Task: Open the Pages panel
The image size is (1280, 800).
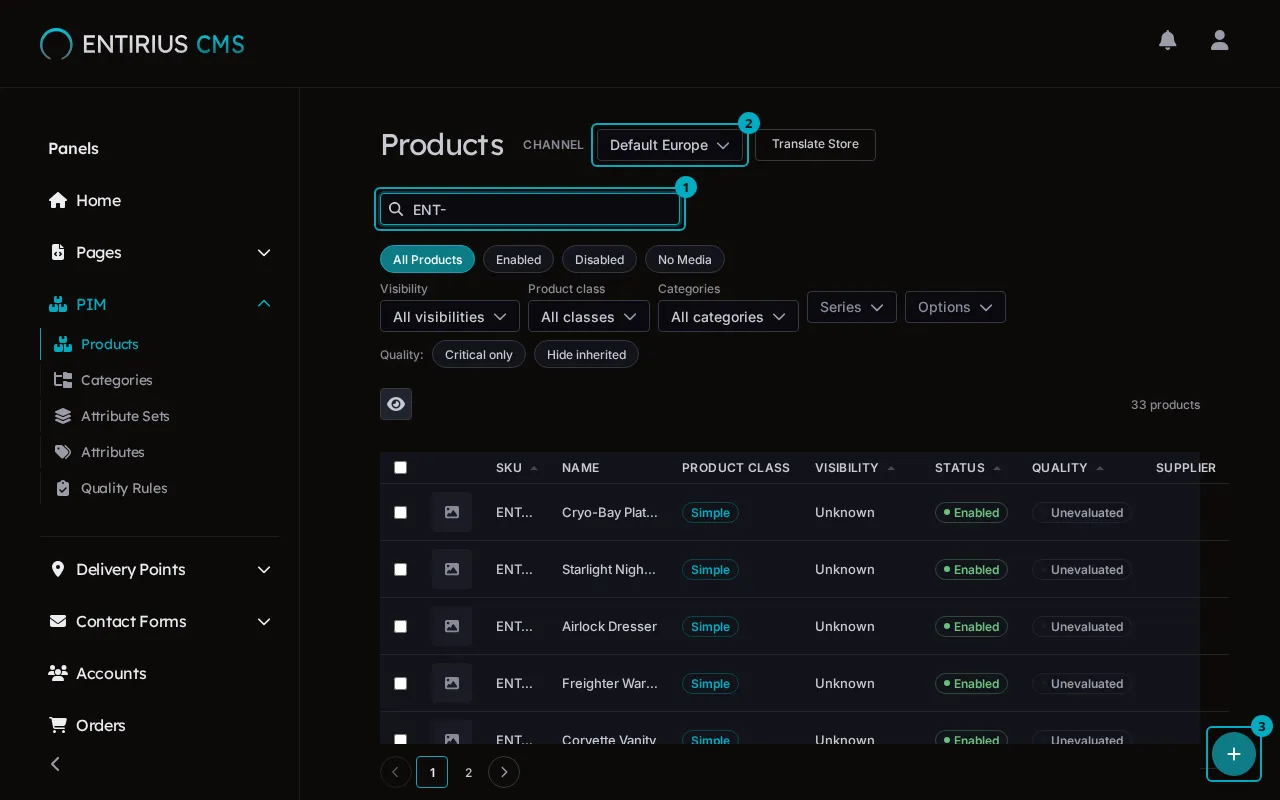Action: [98, 252]
